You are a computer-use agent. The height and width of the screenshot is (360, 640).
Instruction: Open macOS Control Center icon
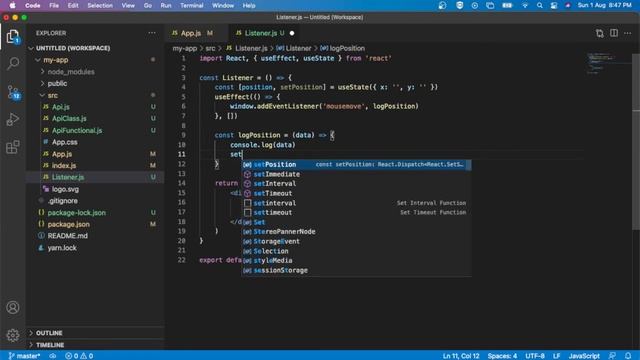[553, 5]
